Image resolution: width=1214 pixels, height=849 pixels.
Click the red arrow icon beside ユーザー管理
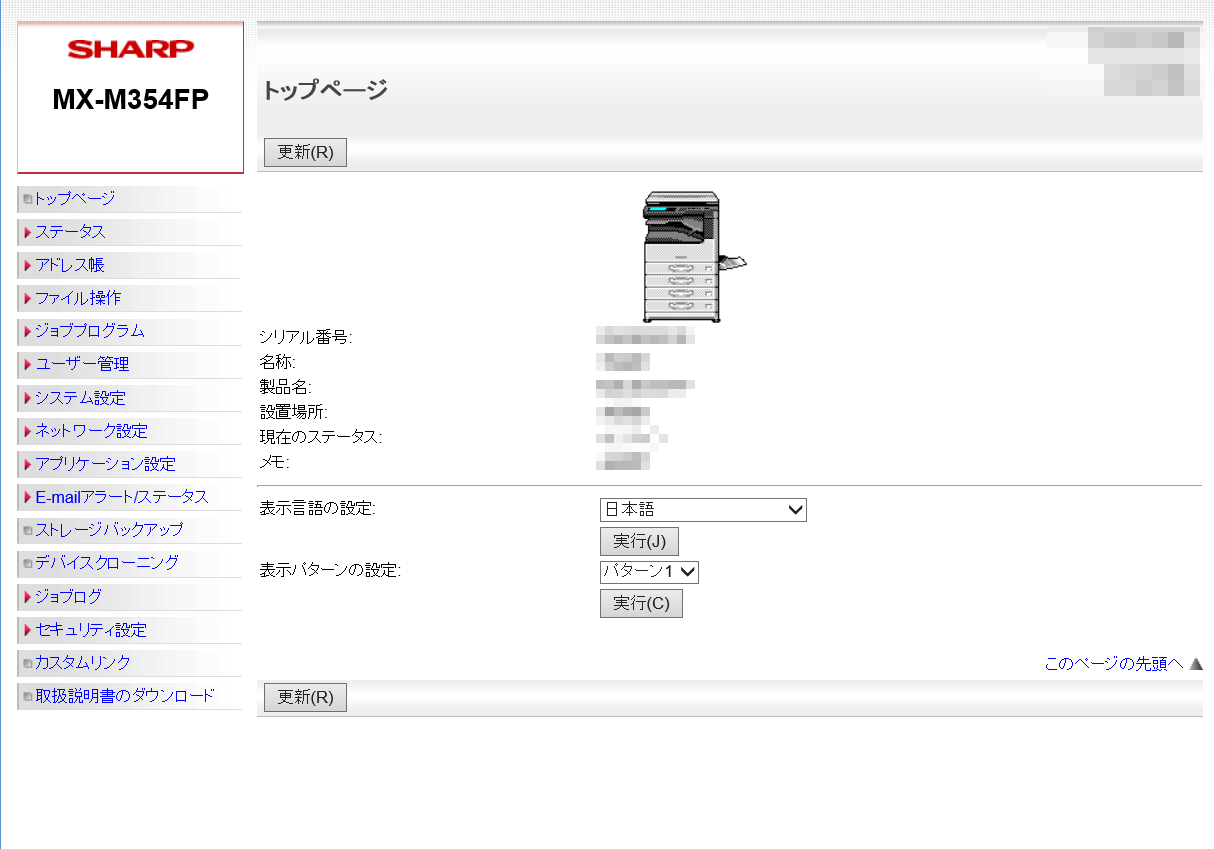[28, 365]
